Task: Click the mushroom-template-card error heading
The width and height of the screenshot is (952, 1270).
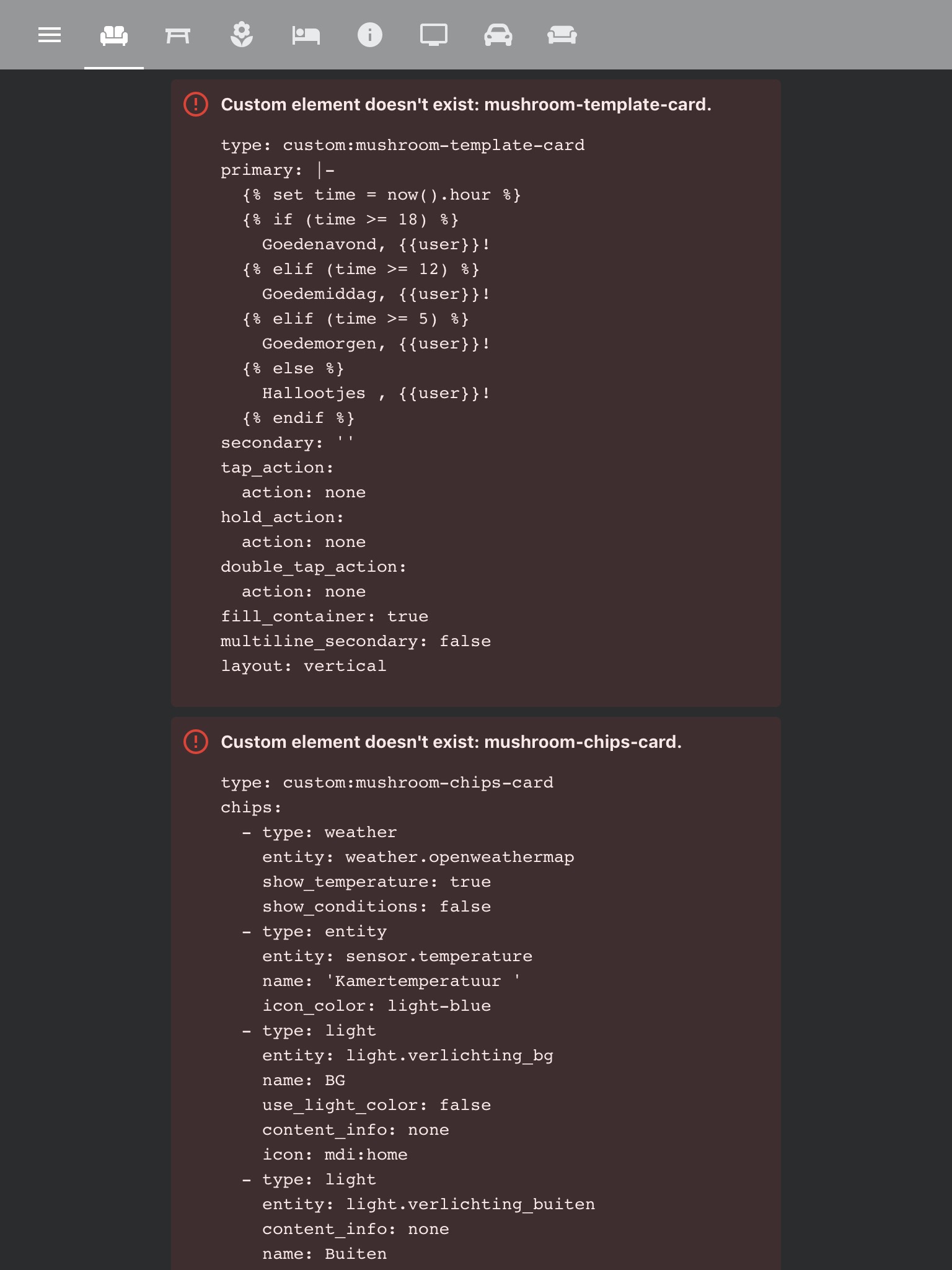Action: (x=466, y=104)
